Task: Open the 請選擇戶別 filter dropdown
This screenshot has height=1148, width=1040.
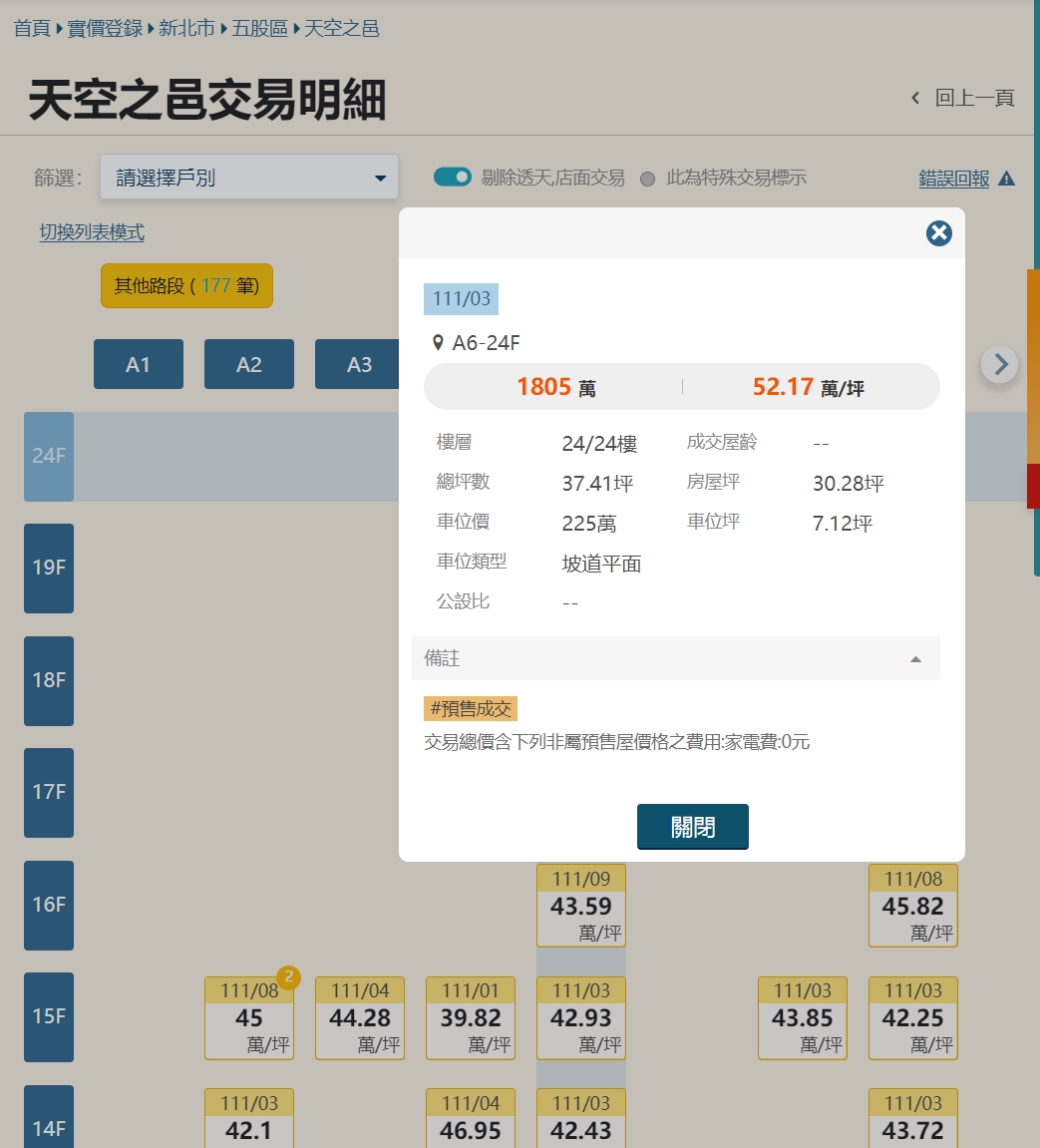Action: (248, 176)
